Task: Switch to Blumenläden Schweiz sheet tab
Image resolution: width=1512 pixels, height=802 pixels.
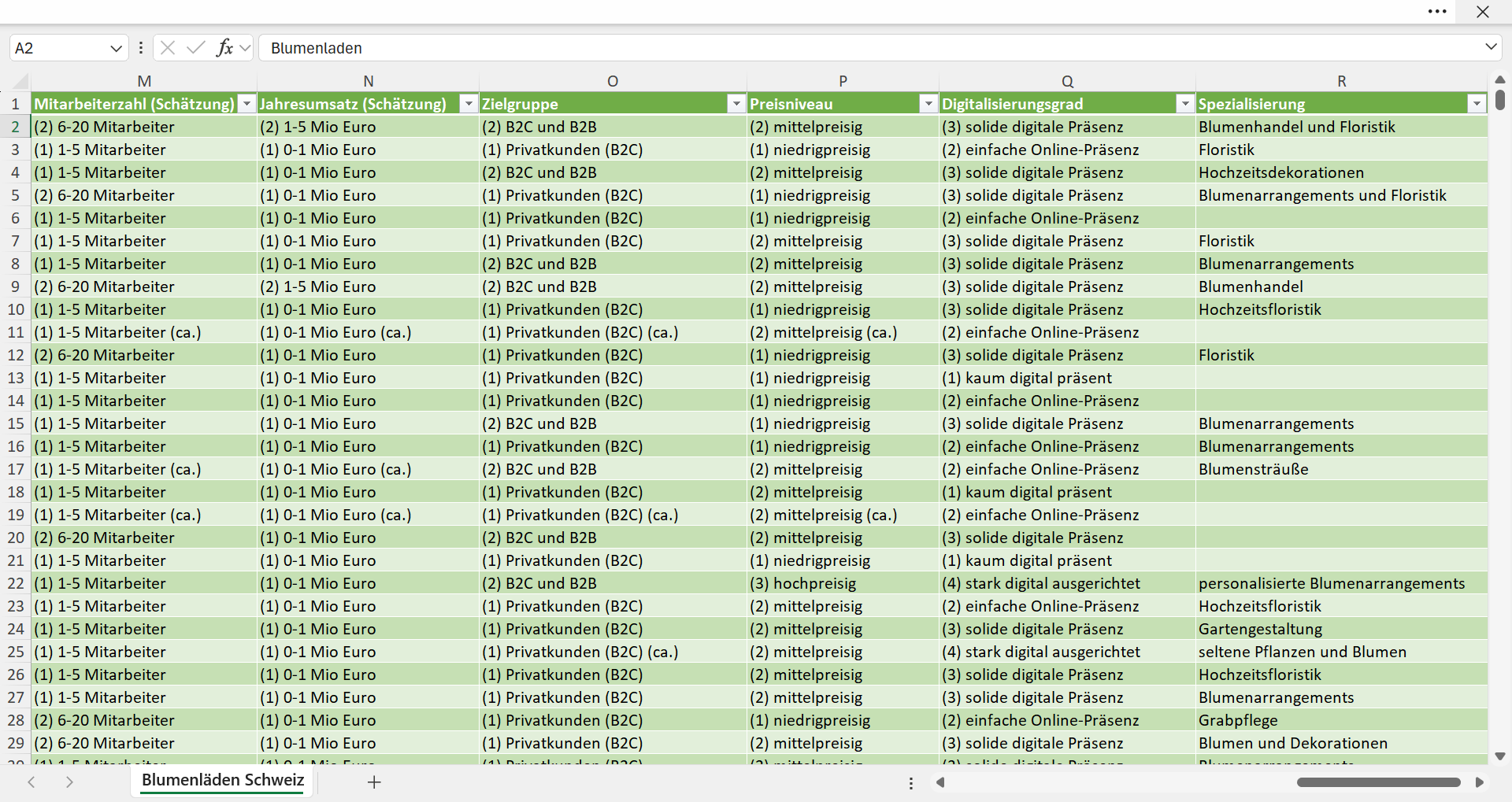Action: [223, 781]
